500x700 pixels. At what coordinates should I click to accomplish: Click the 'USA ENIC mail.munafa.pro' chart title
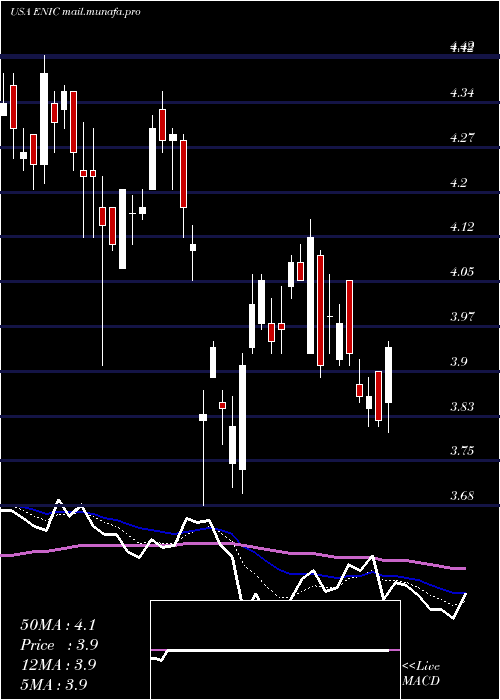(x=75, y=12)
